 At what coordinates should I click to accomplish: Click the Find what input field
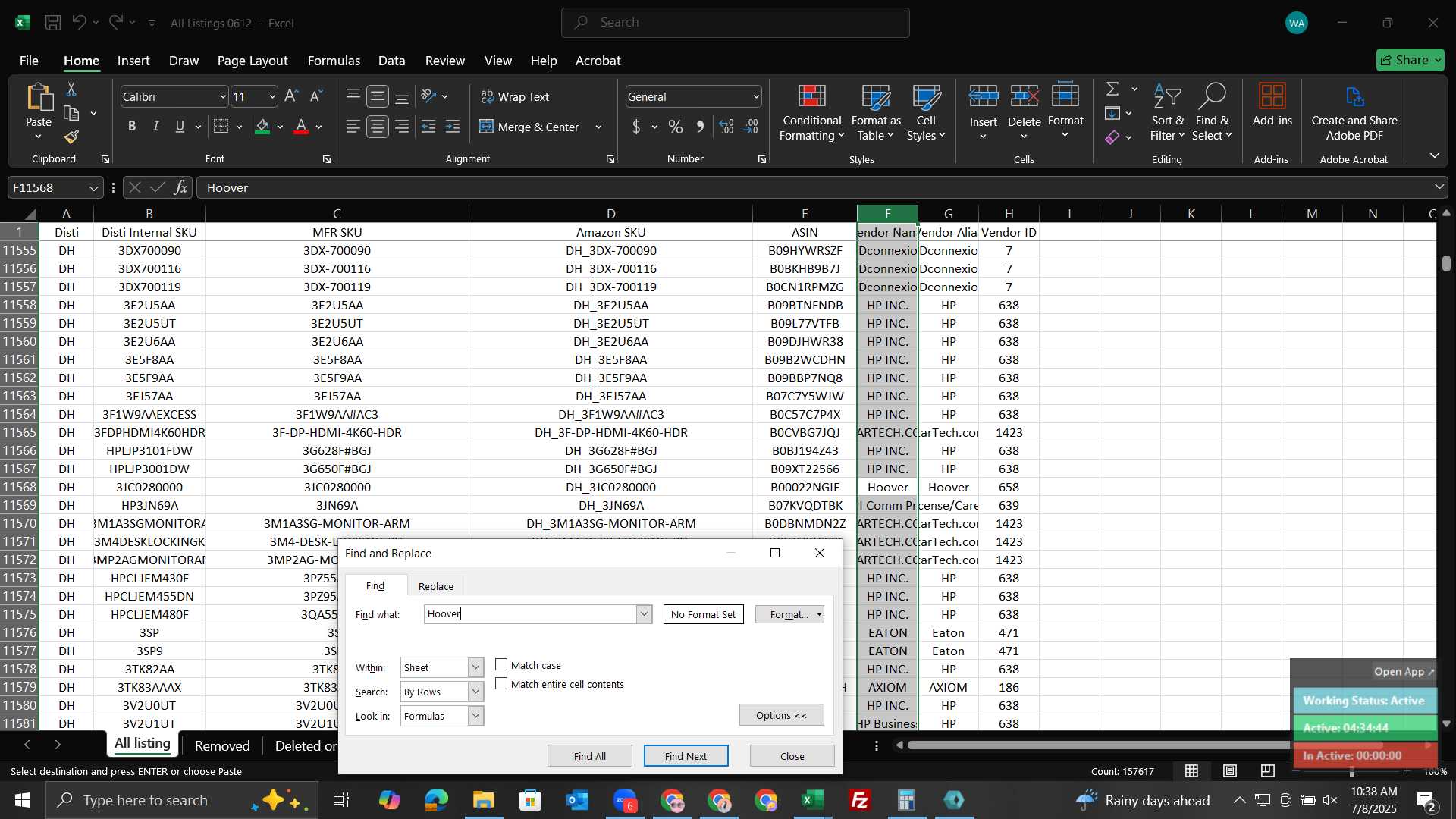coord(531,614)
